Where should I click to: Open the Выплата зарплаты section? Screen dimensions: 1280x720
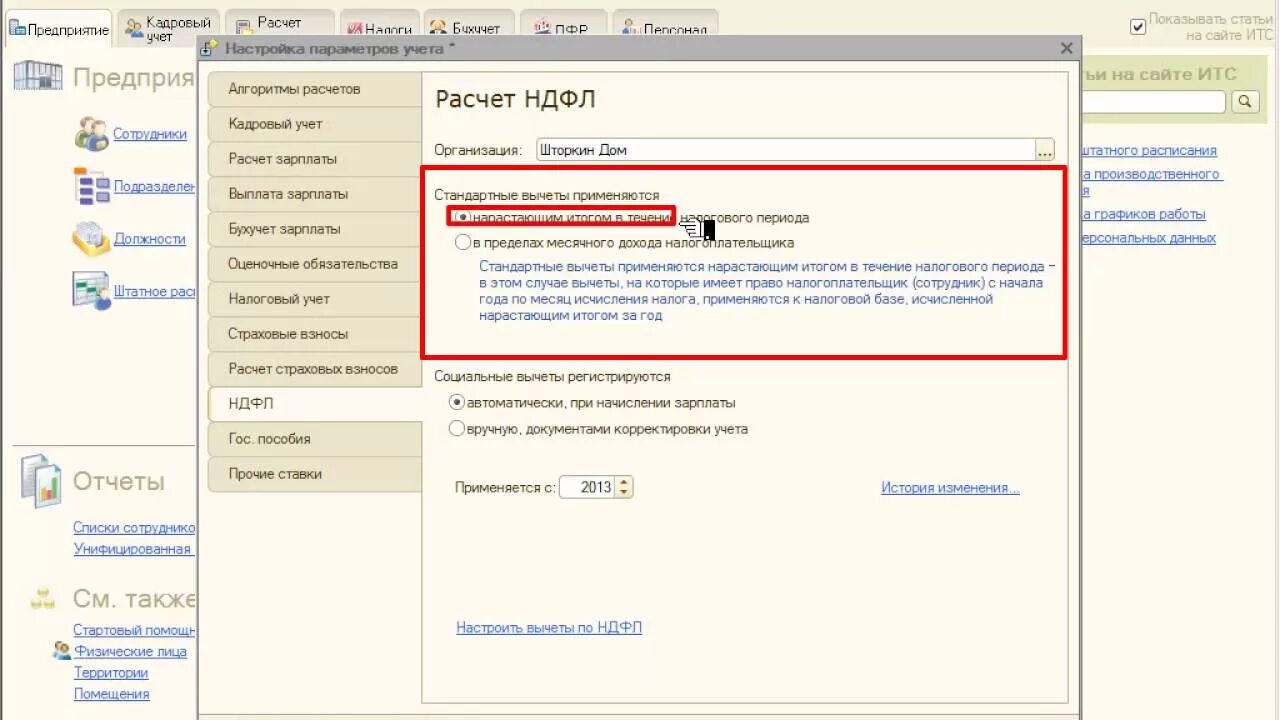[314, 194]
